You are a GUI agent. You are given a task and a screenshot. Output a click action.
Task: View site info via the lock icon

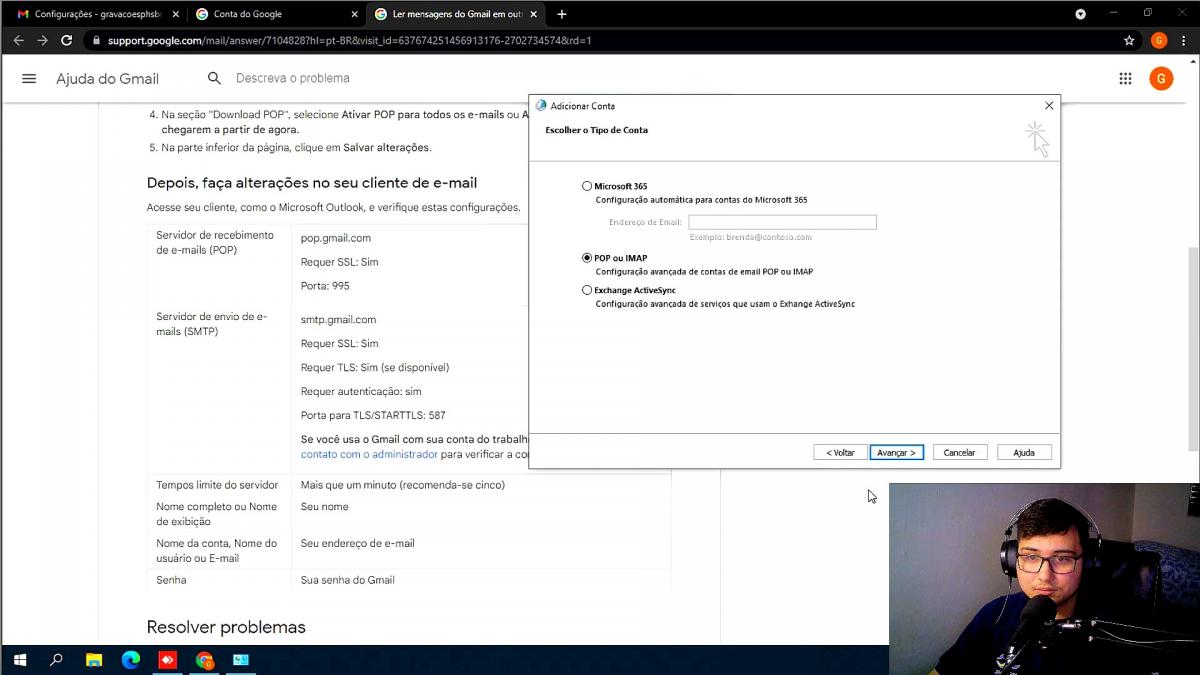96,41
